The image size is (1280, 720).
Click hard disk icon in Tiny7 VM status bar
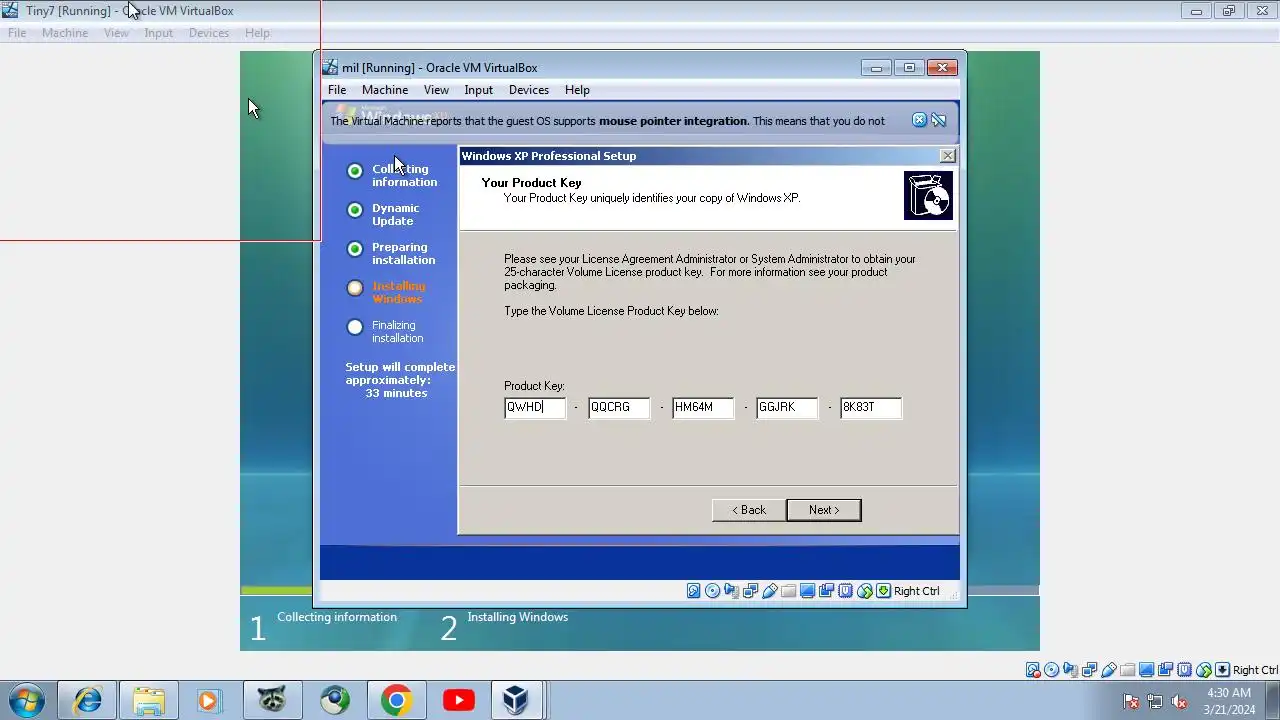click(x=1033, y=670)
